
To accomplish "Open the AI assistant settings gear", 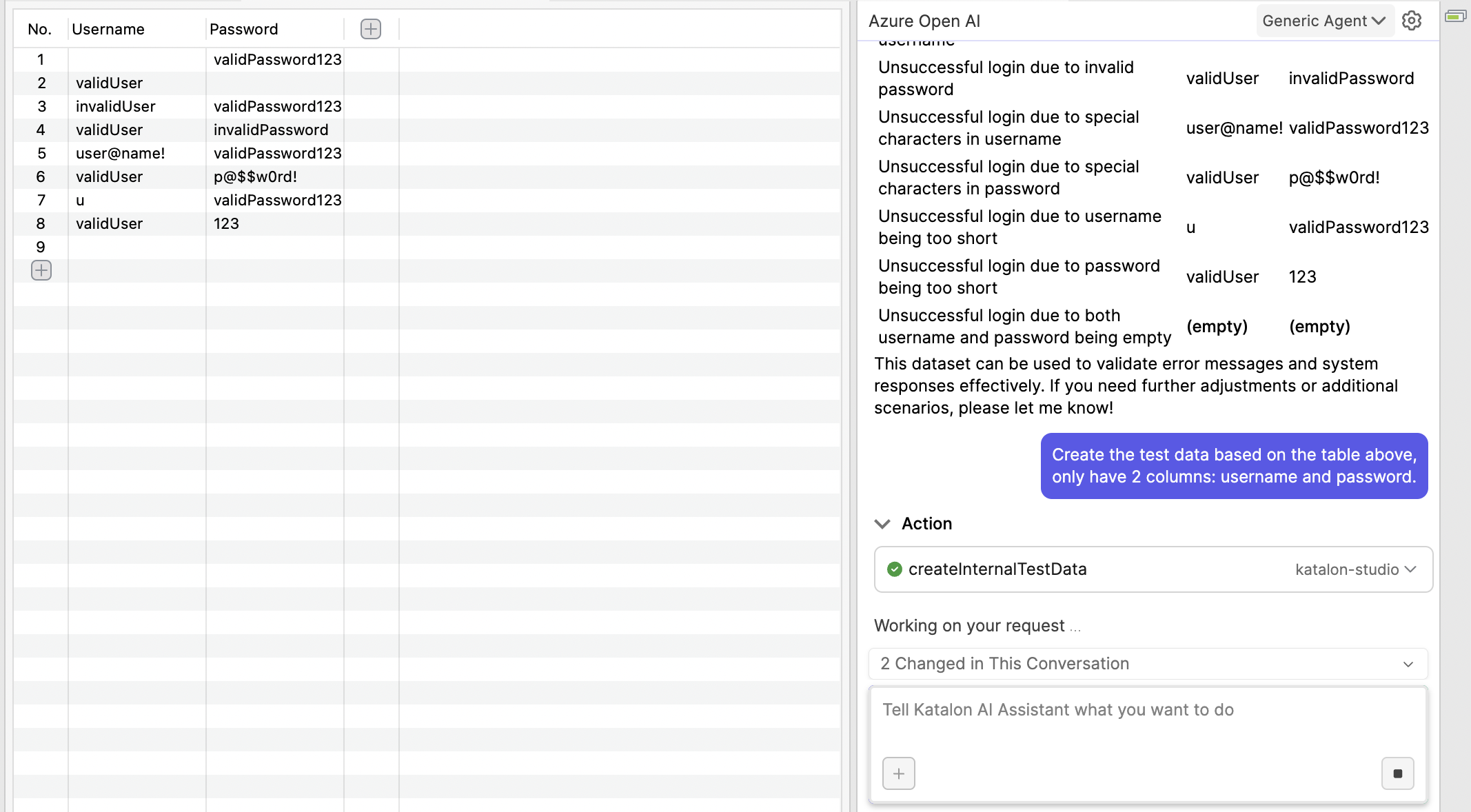I will 1412,21.
